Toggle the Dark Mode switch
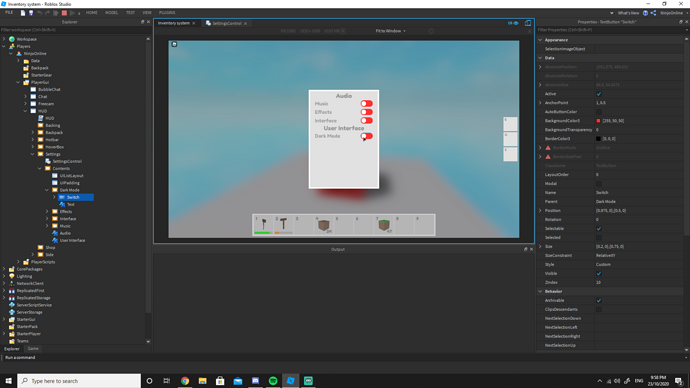Viewport: 690px width, 388px height. click(367, 136)
